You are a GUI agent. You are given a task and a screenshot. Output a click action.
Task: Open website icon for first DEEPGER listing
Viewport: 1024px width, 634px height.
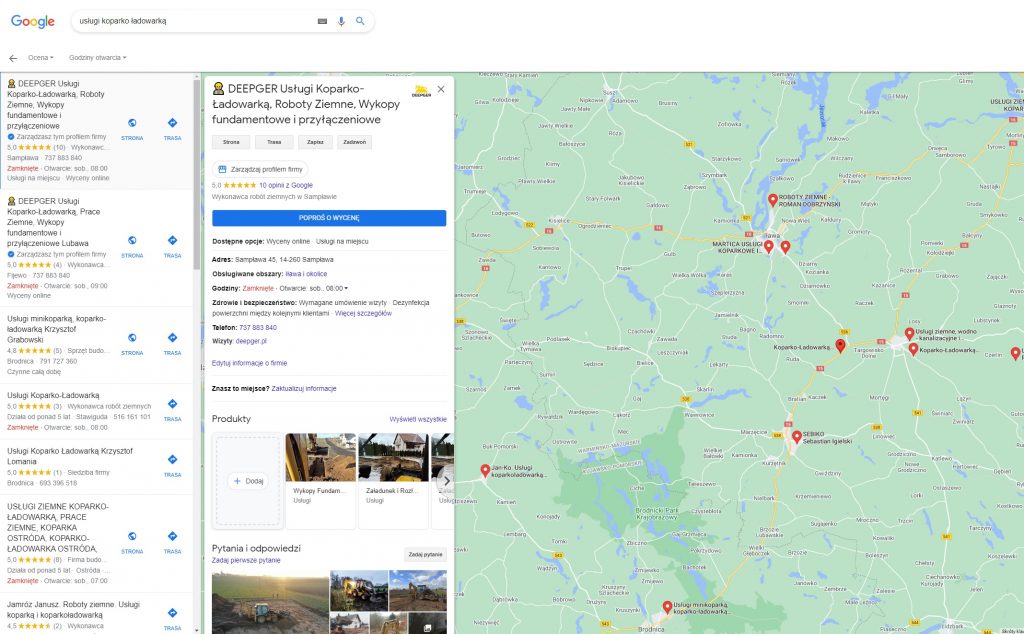132,123
